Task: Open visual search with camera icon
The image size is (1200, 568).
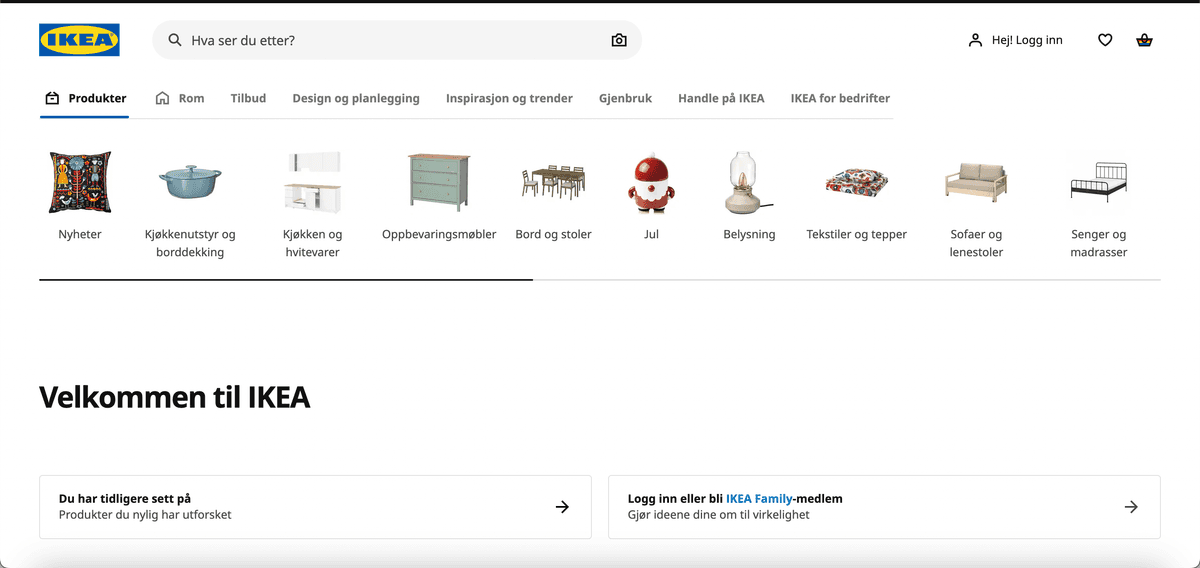Action: [x=619, y=40]
